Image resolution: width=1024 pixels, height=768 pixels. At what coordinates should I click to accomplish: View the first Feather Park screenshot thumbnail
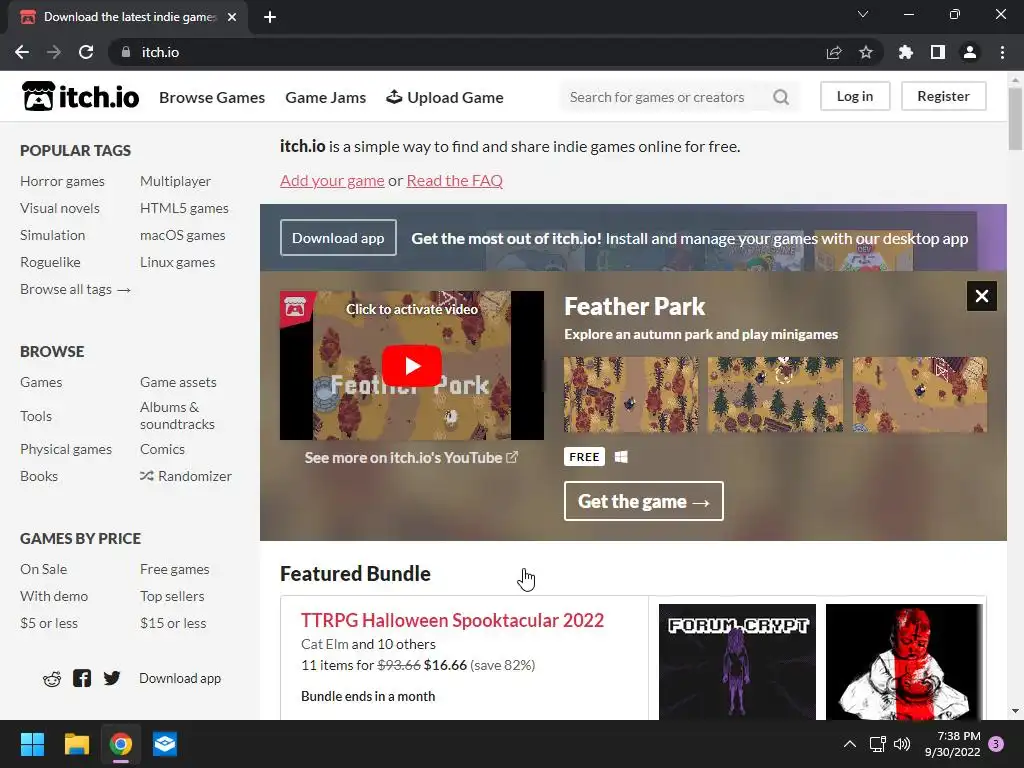631,394
